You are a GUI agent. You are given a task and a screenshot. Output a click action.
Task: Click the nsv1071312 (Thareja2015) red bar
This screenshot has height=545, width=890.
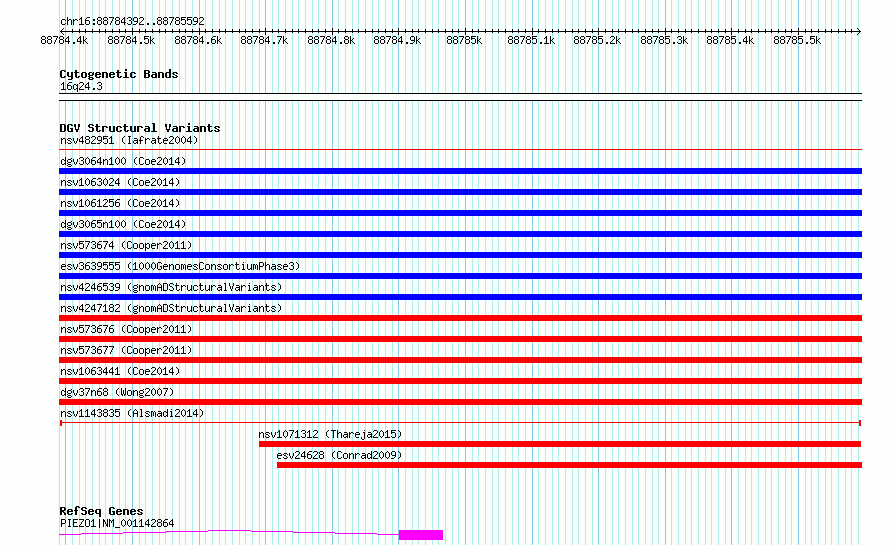pyautogui.click(x=560, y=444)
